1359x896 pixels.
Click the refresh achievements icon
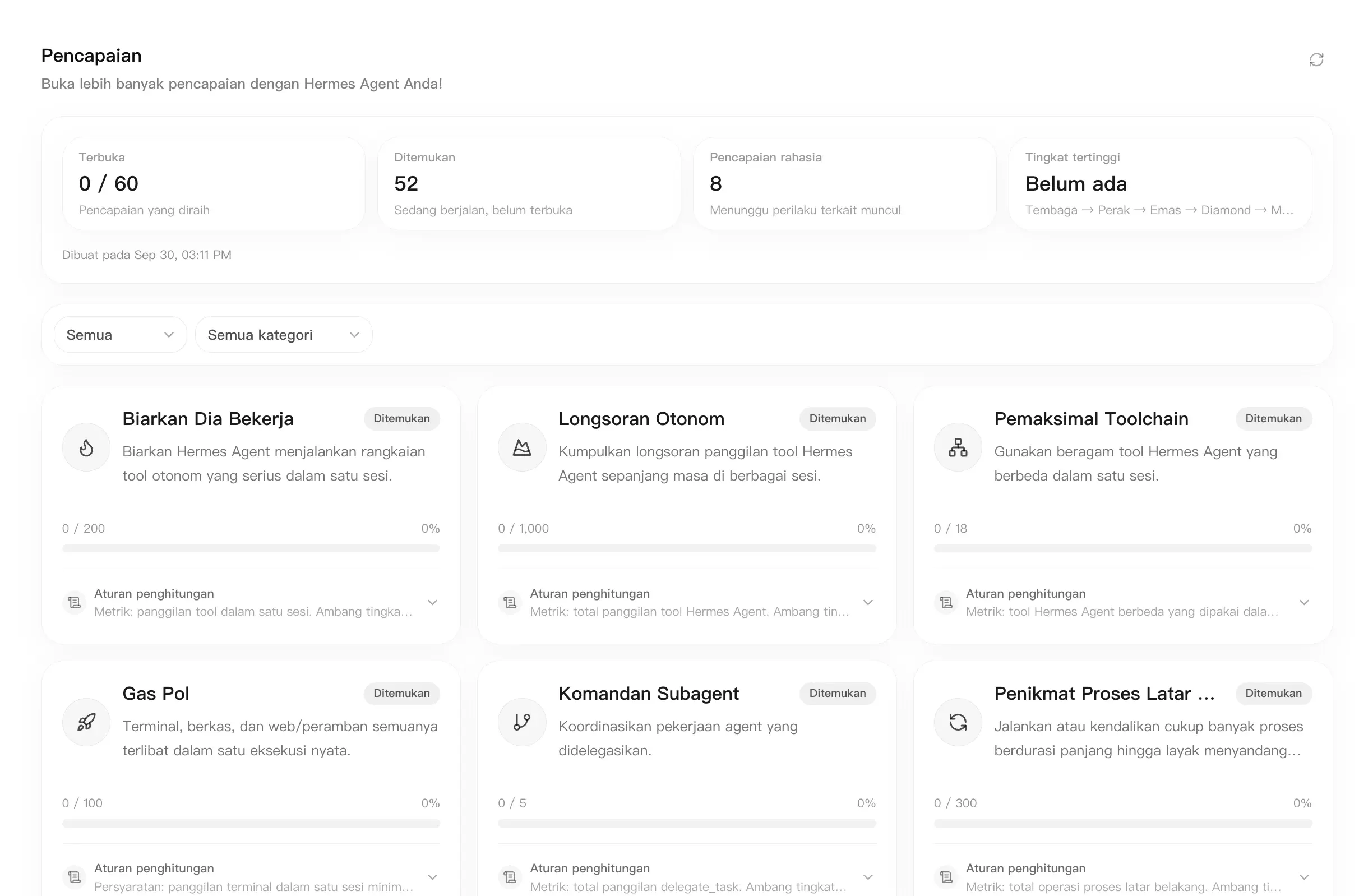[1316, 59]
